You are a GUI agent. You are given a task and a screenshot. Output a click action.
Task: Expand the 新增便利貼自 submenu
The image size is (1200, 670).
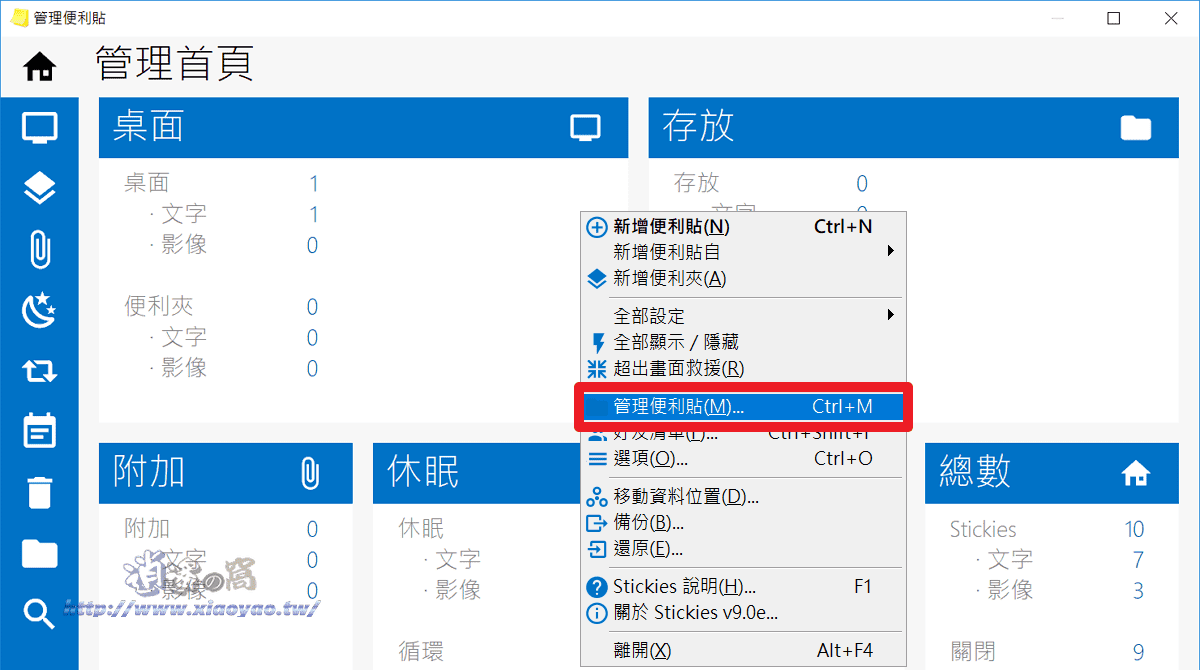point(743,252)
